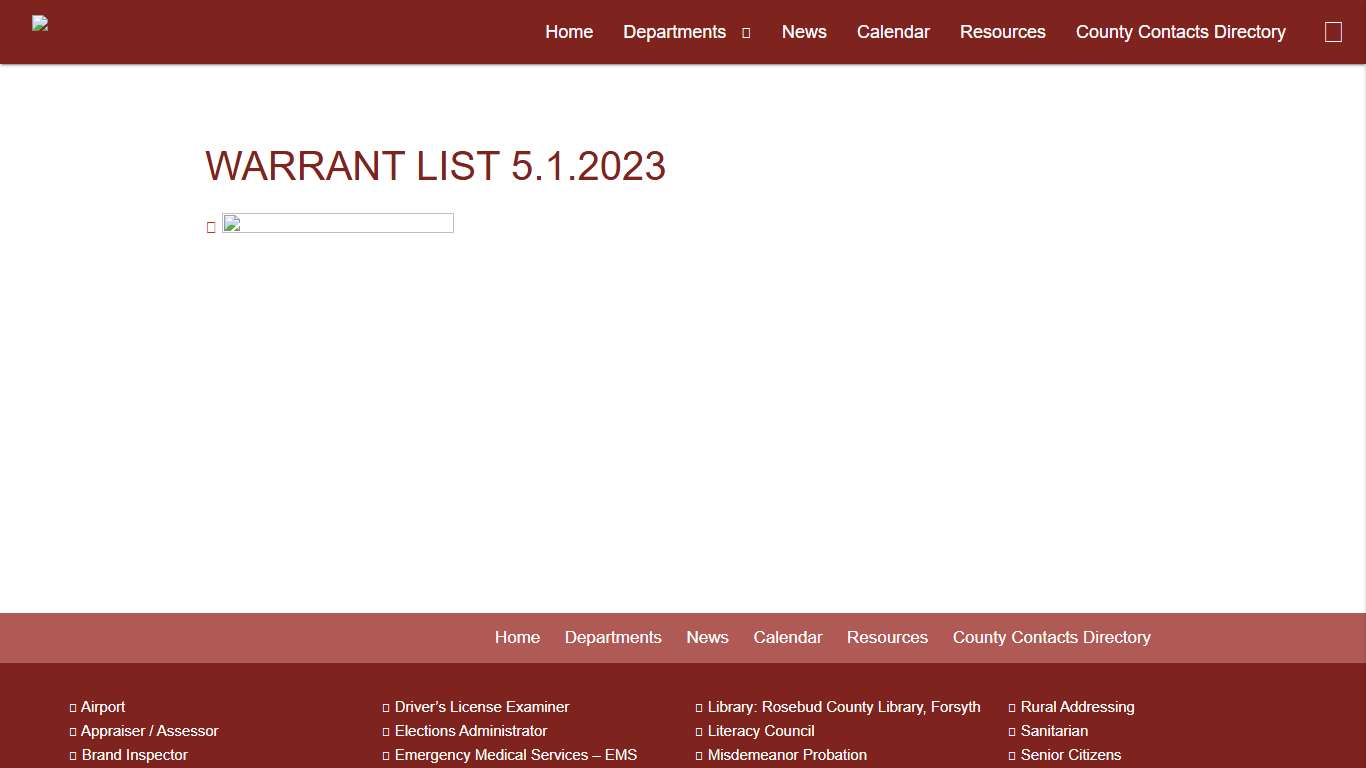
Task: Open the search icon in the header
Action: click(1333, 31)
